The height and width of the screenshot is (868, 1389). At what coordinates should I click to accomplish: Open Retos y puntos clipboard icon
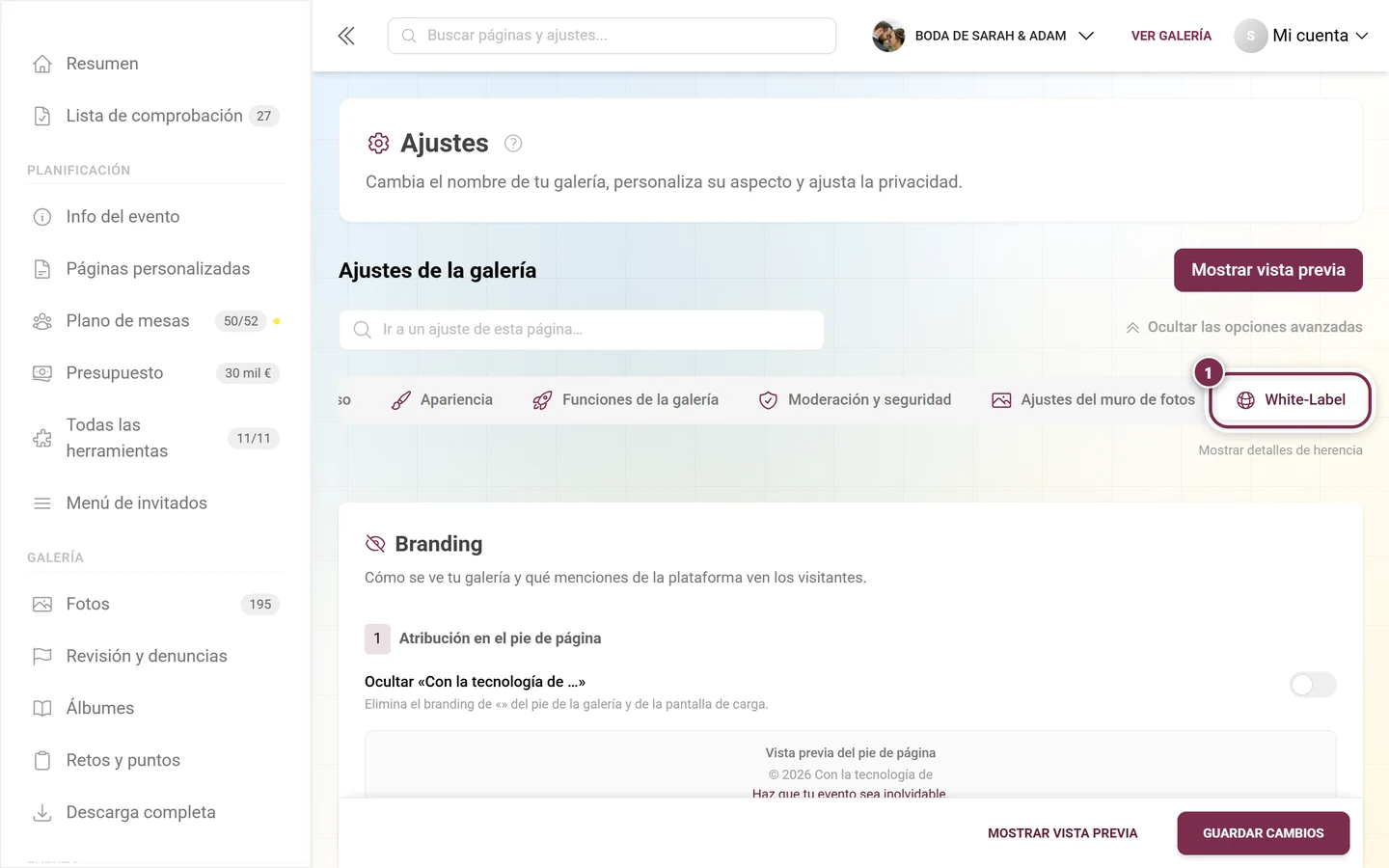coord(42,760)
